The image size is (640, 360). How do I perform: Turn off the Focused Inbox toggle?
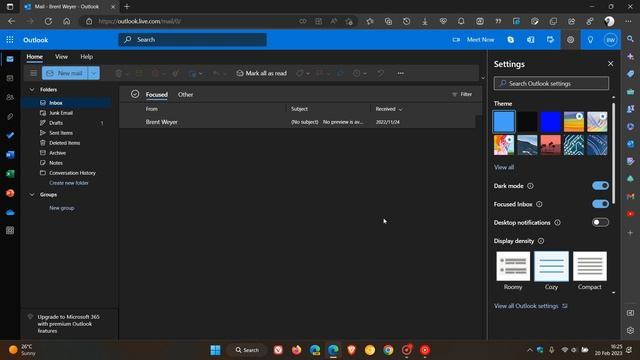pos(600,204)
